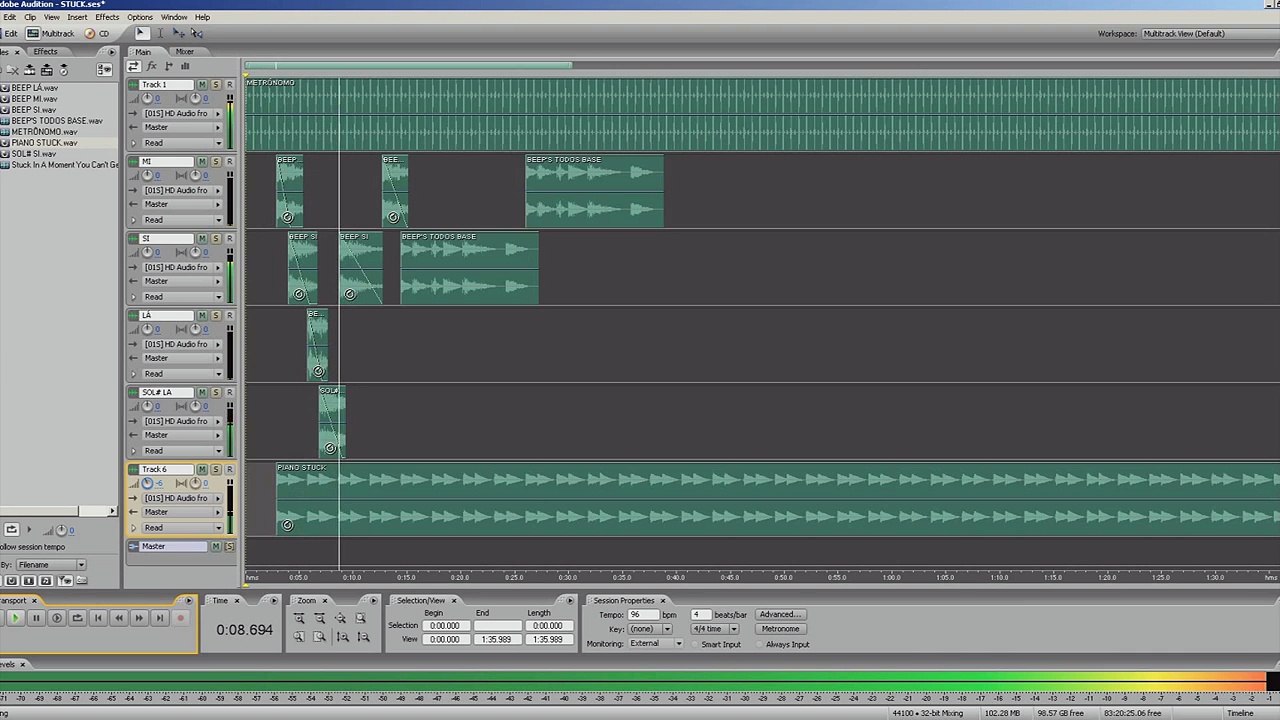
Task: Click the Advanced... button
Action: (780, 614)
